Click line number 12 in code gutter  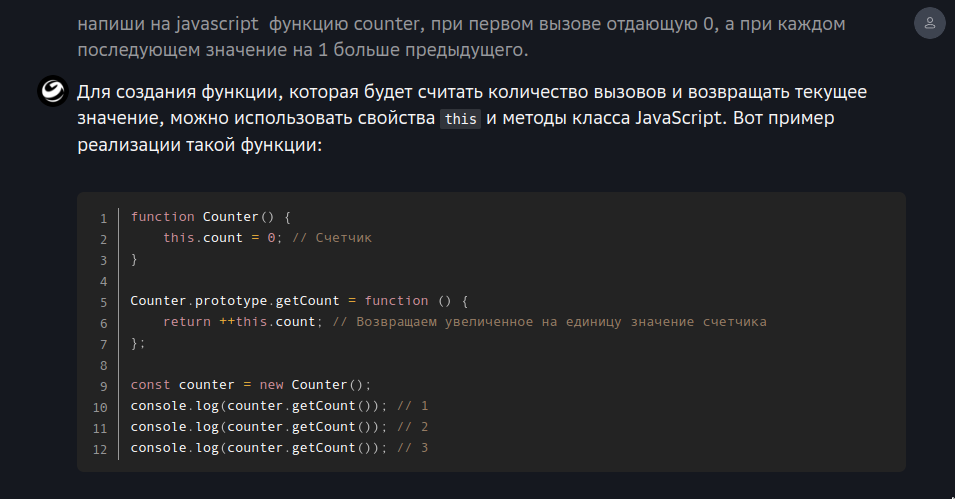click(x=100, y=450)
